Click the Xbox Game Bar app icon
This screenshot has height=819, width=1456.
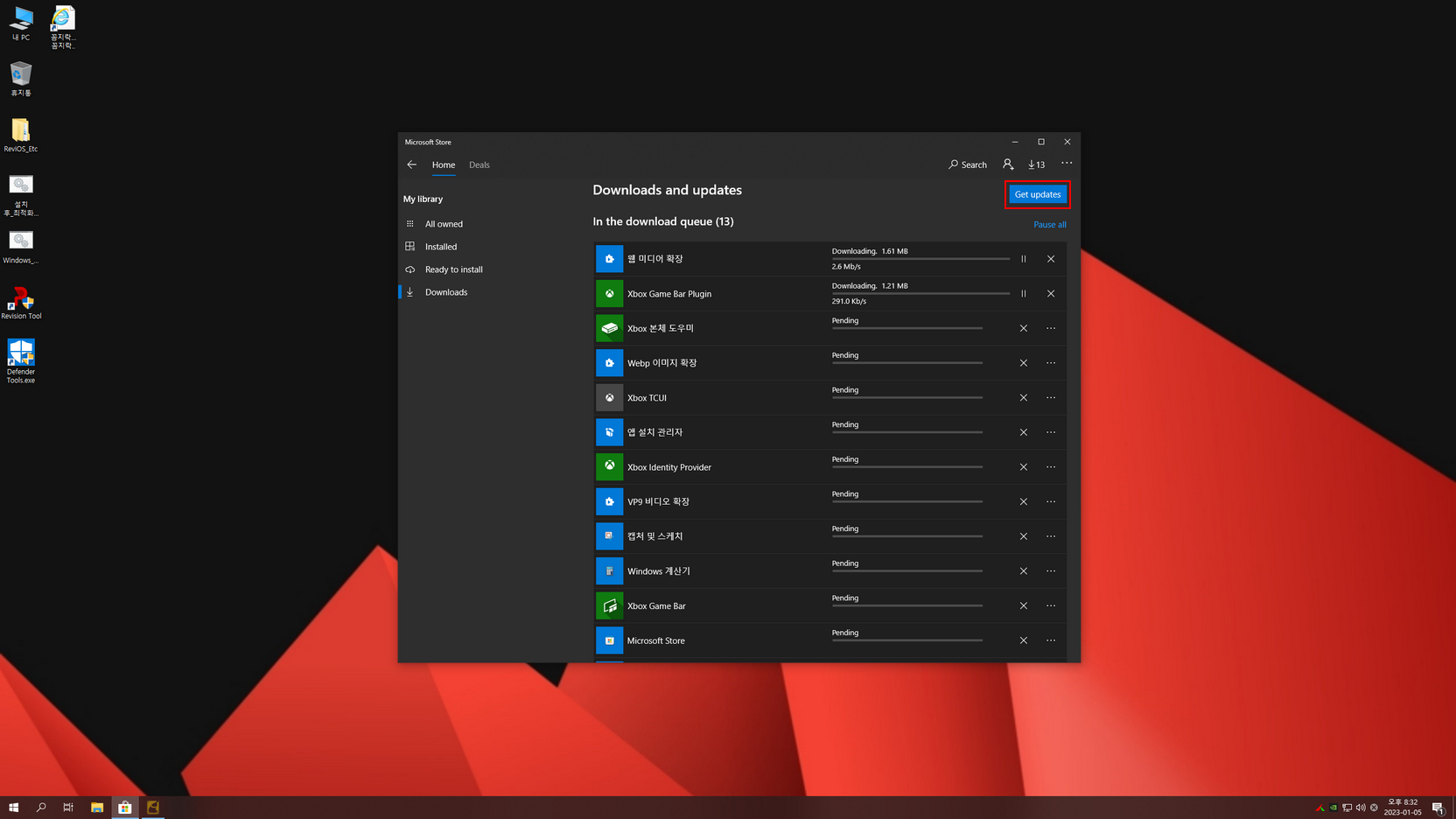[x=610, y=605]
